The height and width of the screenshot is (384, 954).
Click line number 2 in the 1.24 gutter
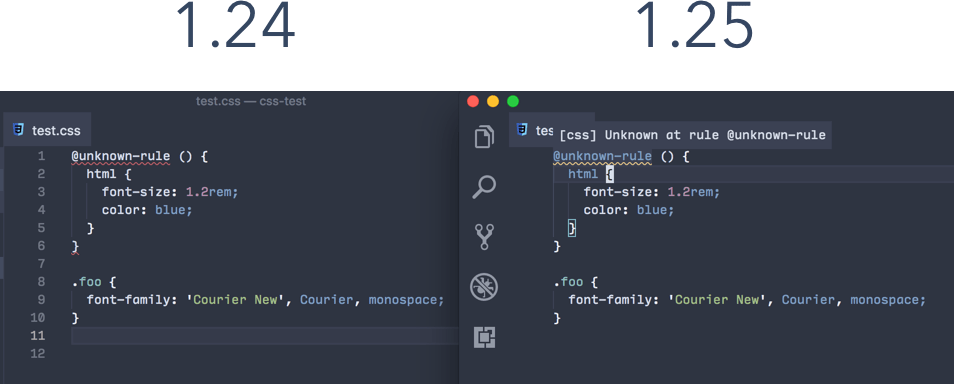tap(41, 174)
